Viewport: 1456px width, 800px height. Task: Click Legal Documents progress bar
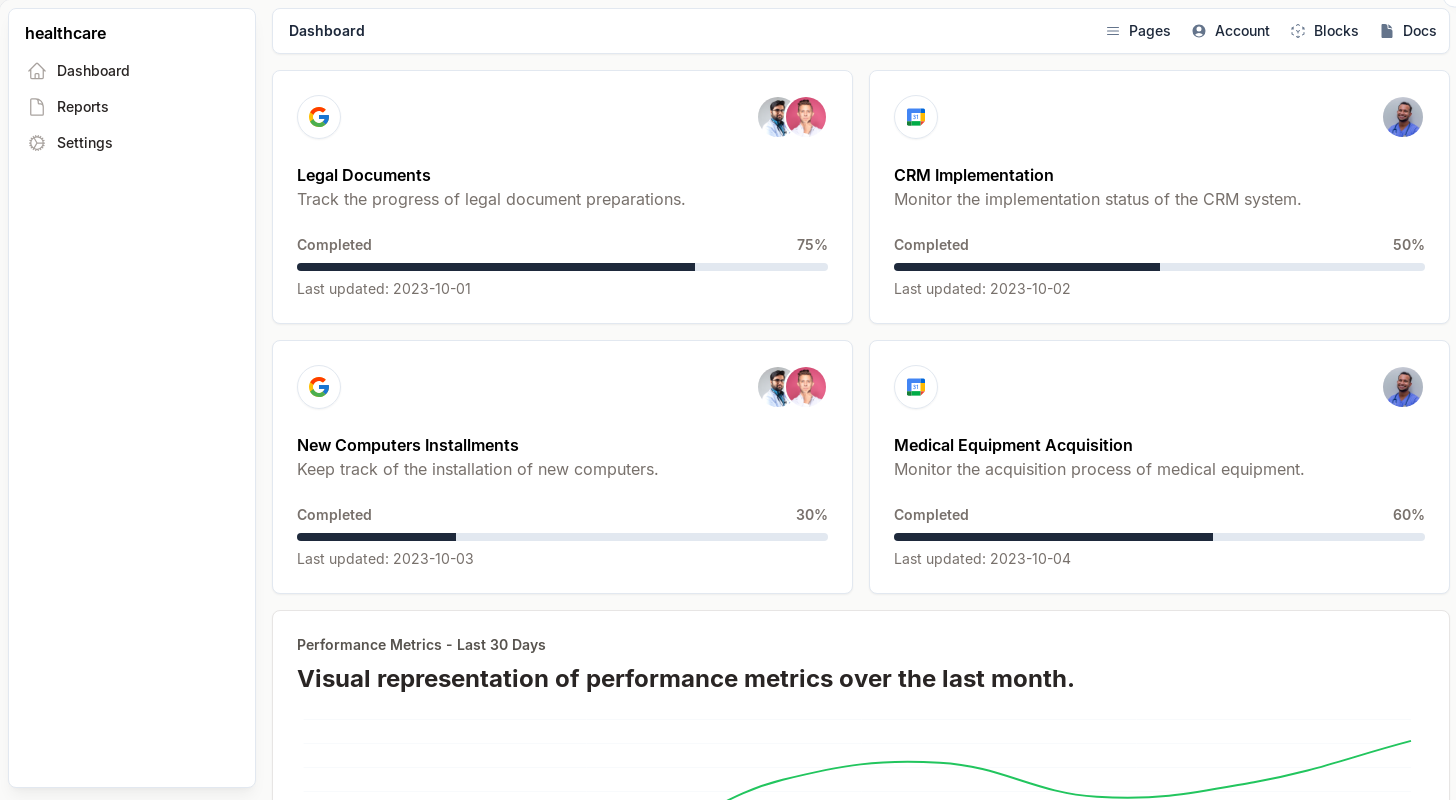click(x=562, y=267)
